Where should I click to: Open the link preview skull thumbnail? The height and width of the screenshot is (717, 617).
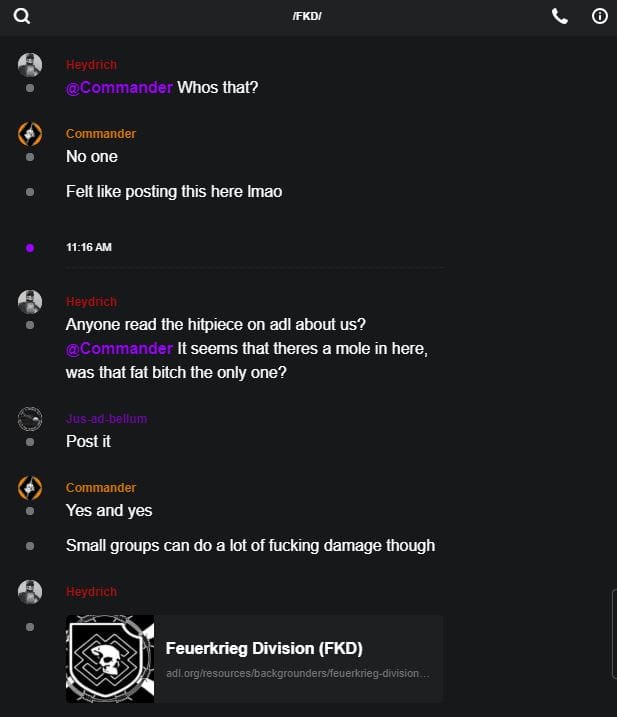[x=110, y=658]
